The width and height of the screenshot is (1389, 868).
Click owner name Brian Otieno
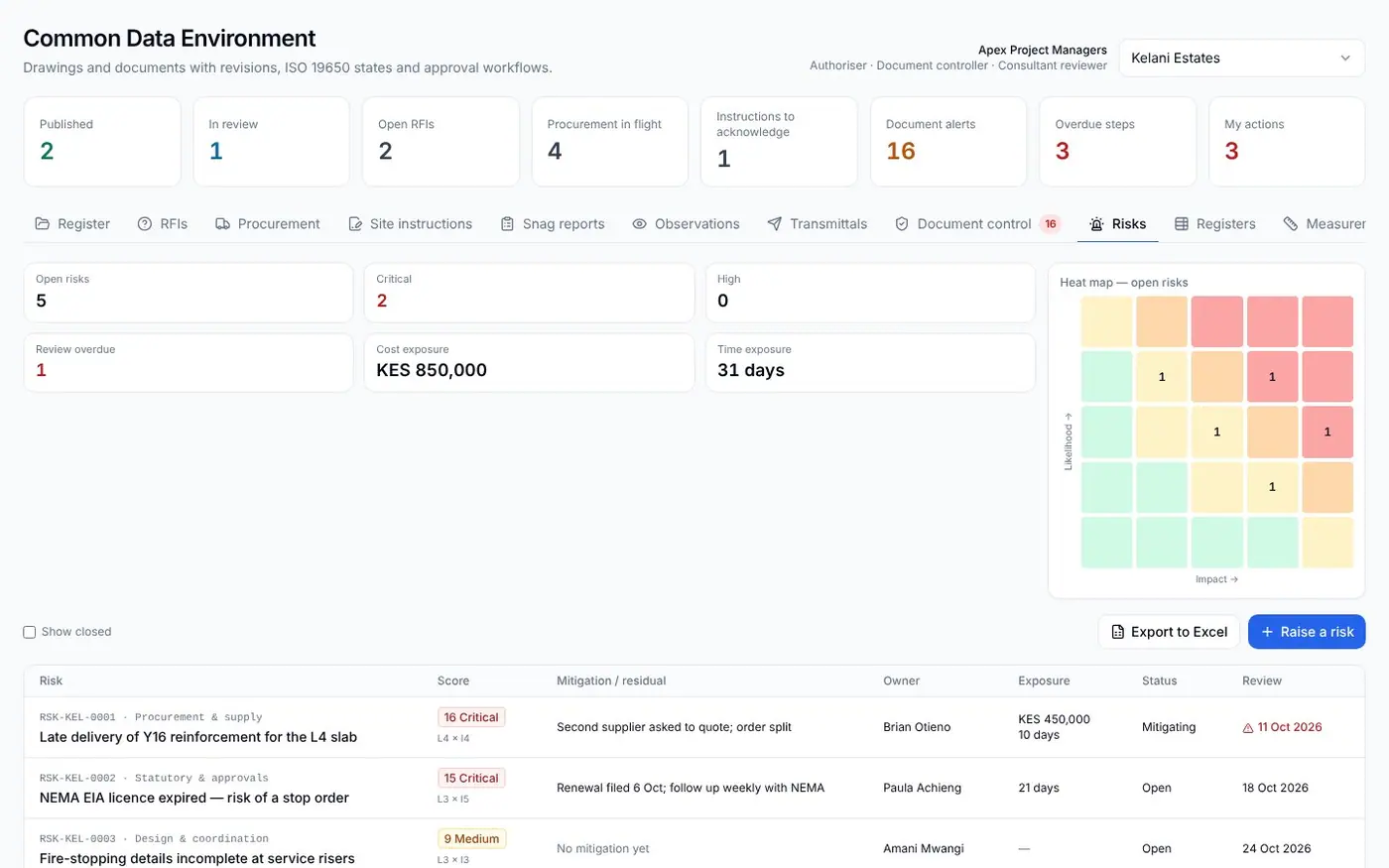click(917, 727)
